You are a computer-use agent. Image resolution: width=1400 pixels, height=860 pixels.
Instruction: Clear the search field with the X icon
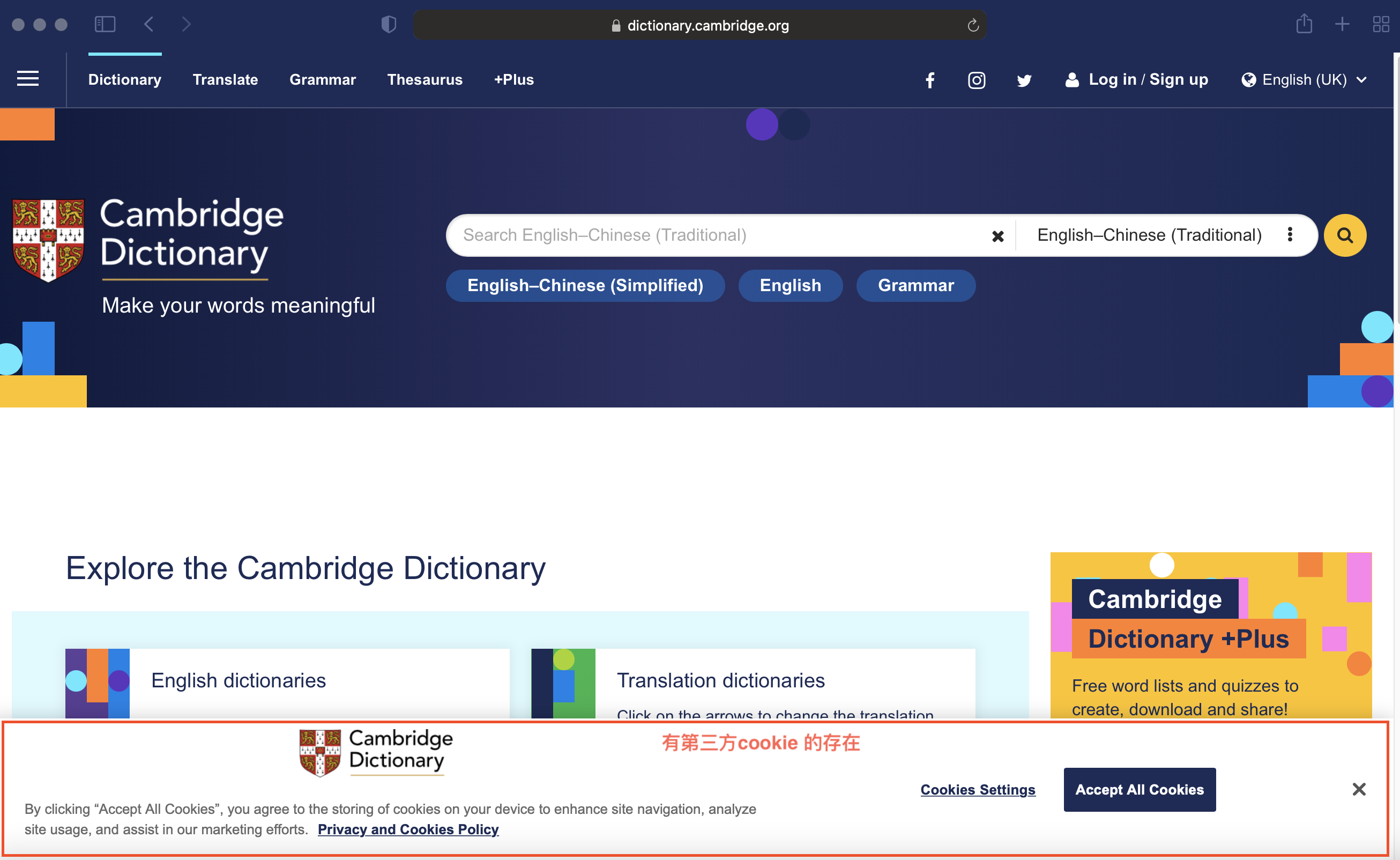coord(997,236)
